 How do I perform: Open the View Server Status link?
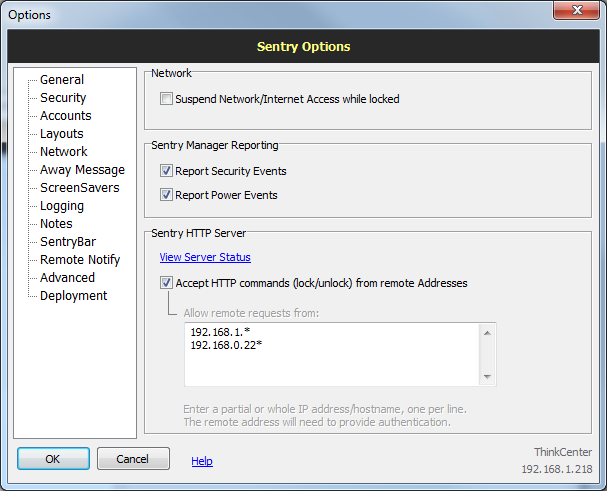[205, 257]
